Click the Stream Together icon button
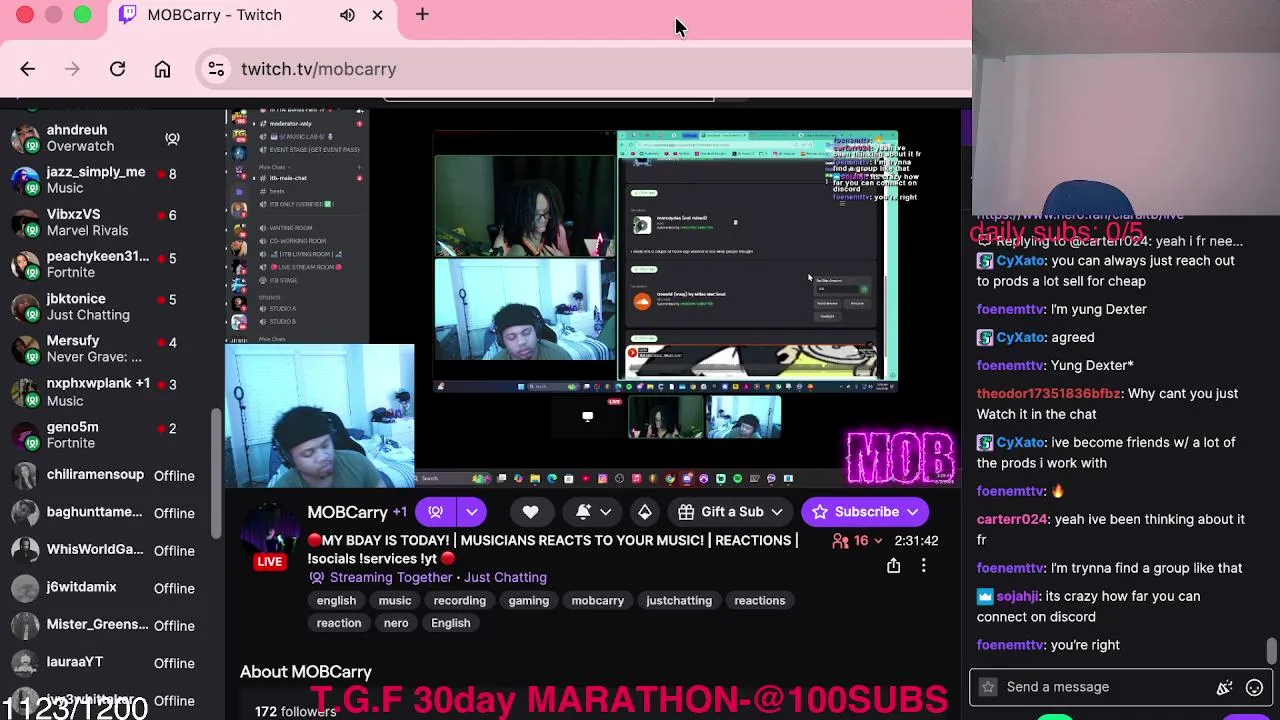1280x720 pixels. [435, 512]
